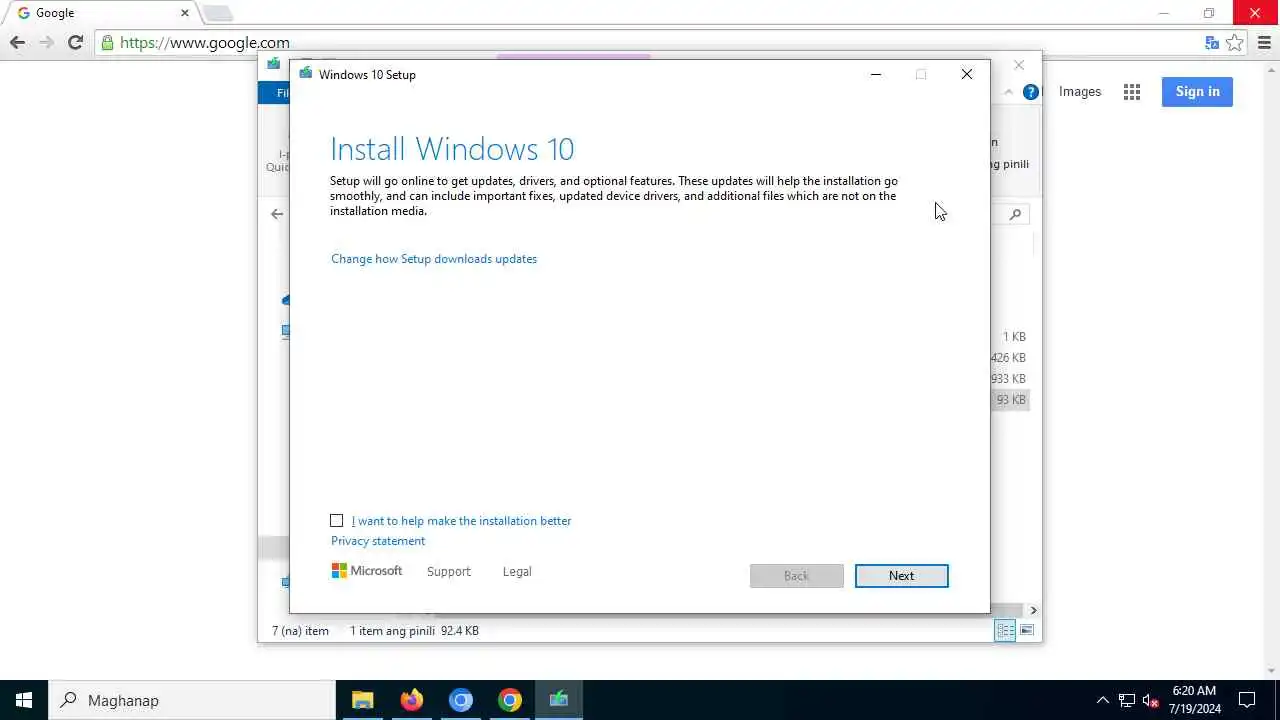Screen dimensions: 1280x720
Task: Click the network tray icon
Action: (1126, 700)
